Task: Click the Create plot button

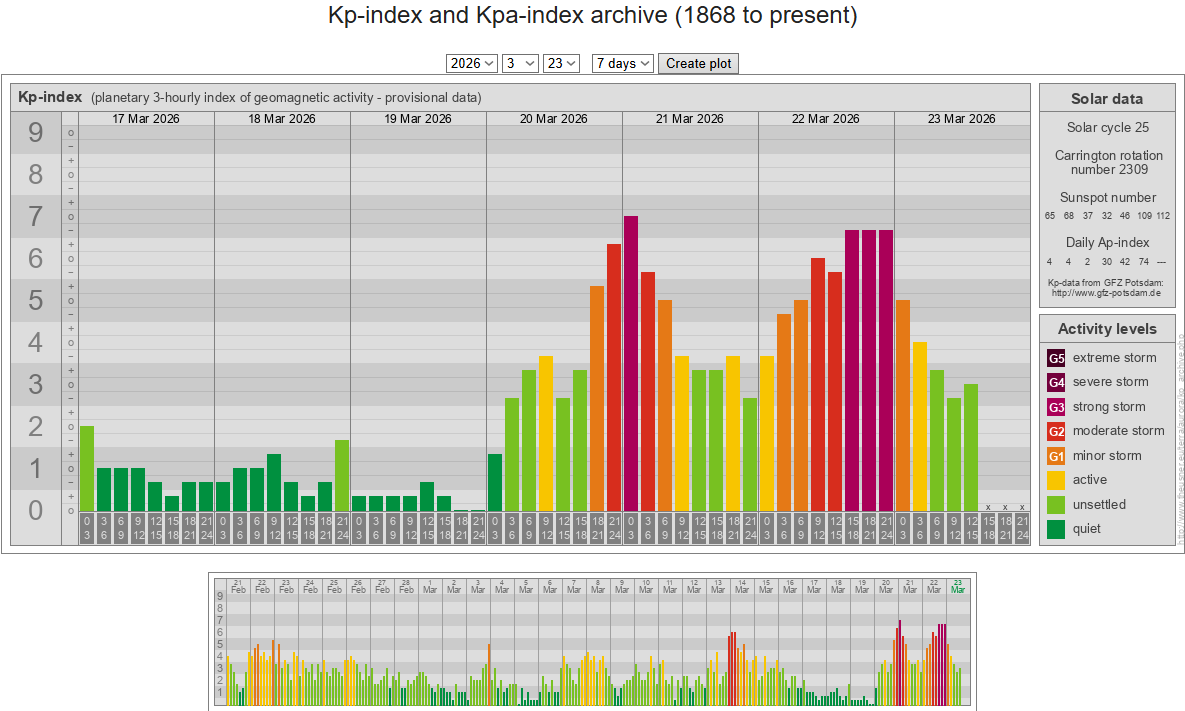Action: coord(698,63)
